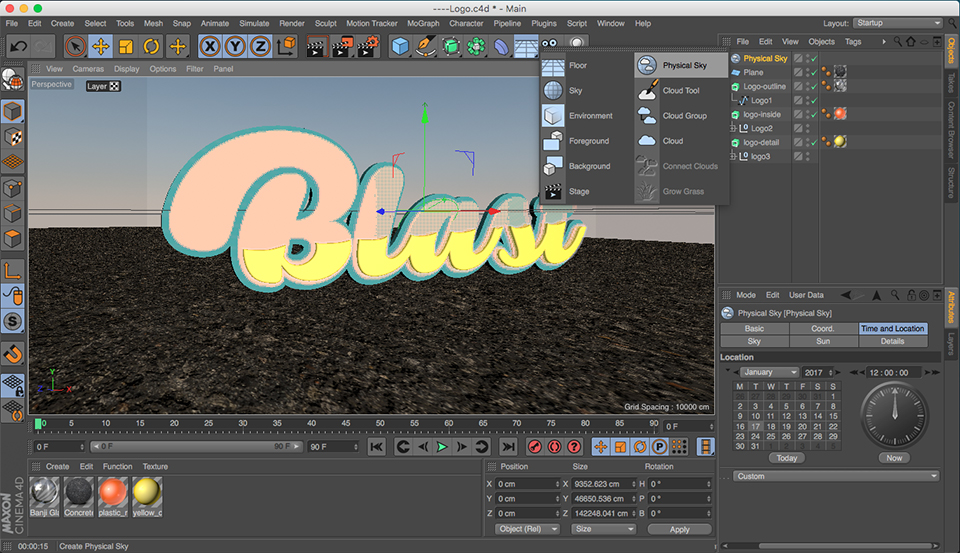Image resolution: width=960 pixels, height=553 pixels.
Task: Select the Rotate tool in toolbar
Action: 151,47
